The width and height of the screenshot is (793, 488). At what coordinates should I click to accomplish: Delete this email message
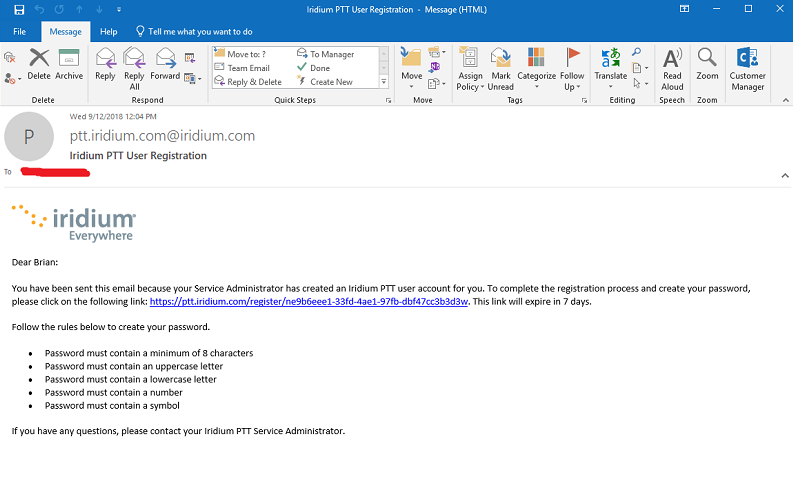pos(39,64)
